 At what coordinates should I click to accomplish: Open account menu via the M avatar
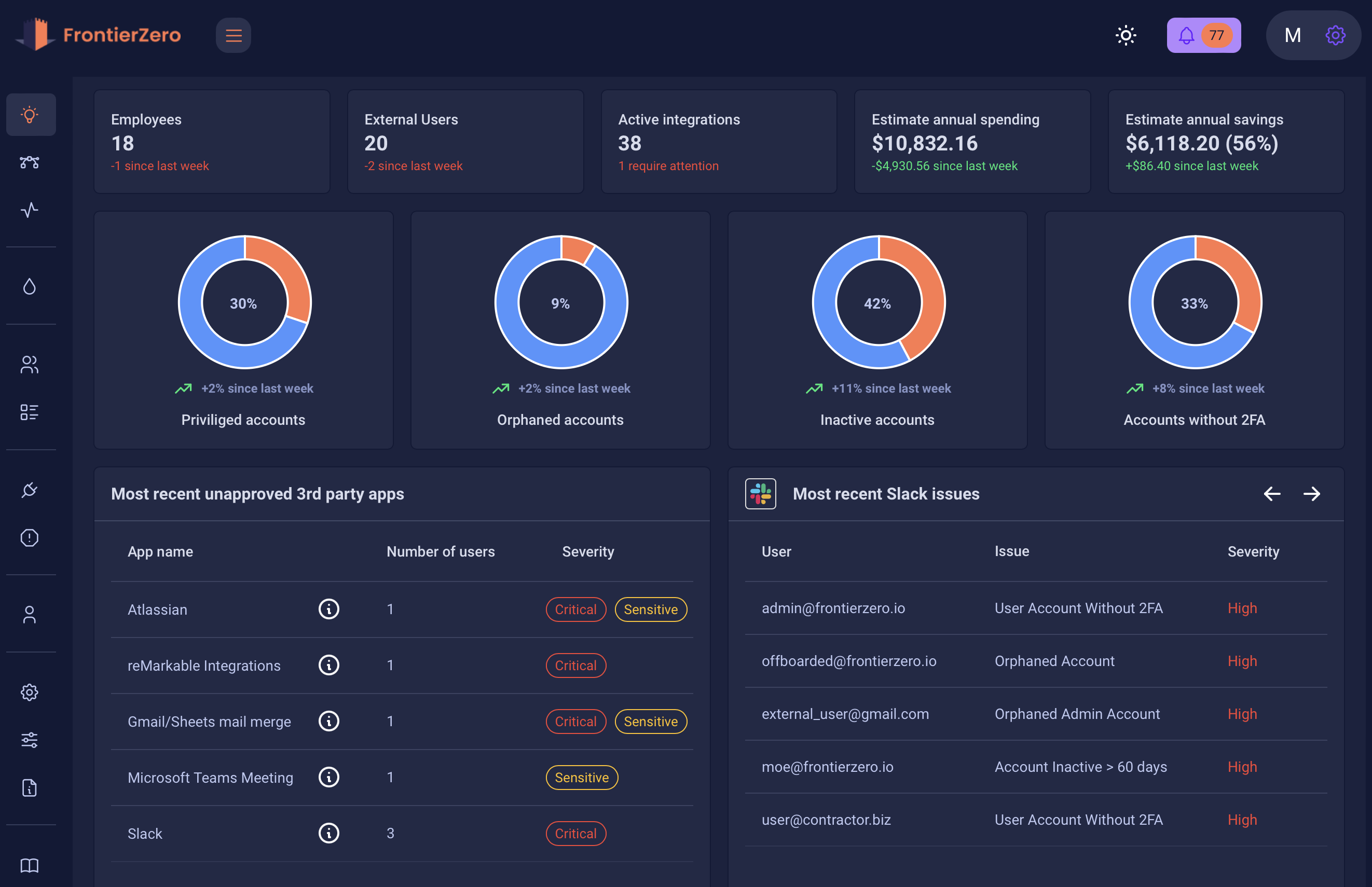(1293, 35)
